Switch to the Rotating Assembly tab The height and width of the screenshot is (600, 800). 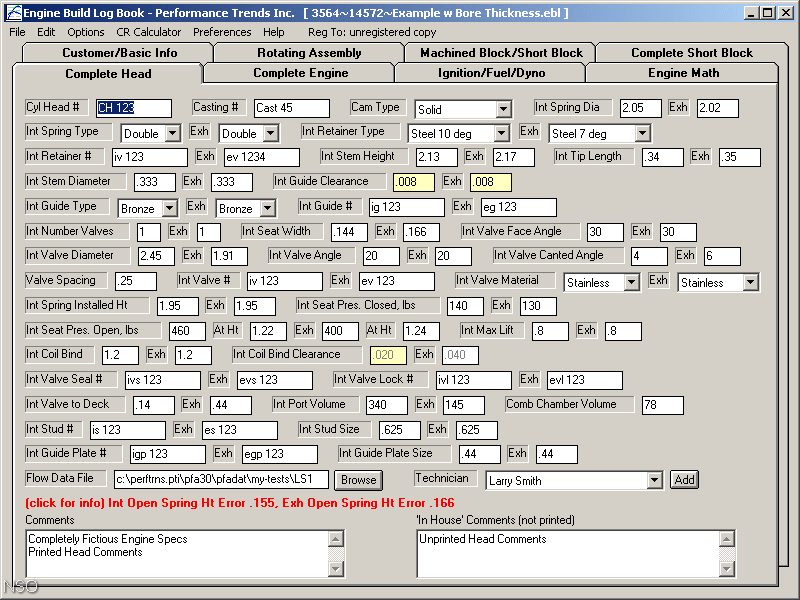point(309,53)
